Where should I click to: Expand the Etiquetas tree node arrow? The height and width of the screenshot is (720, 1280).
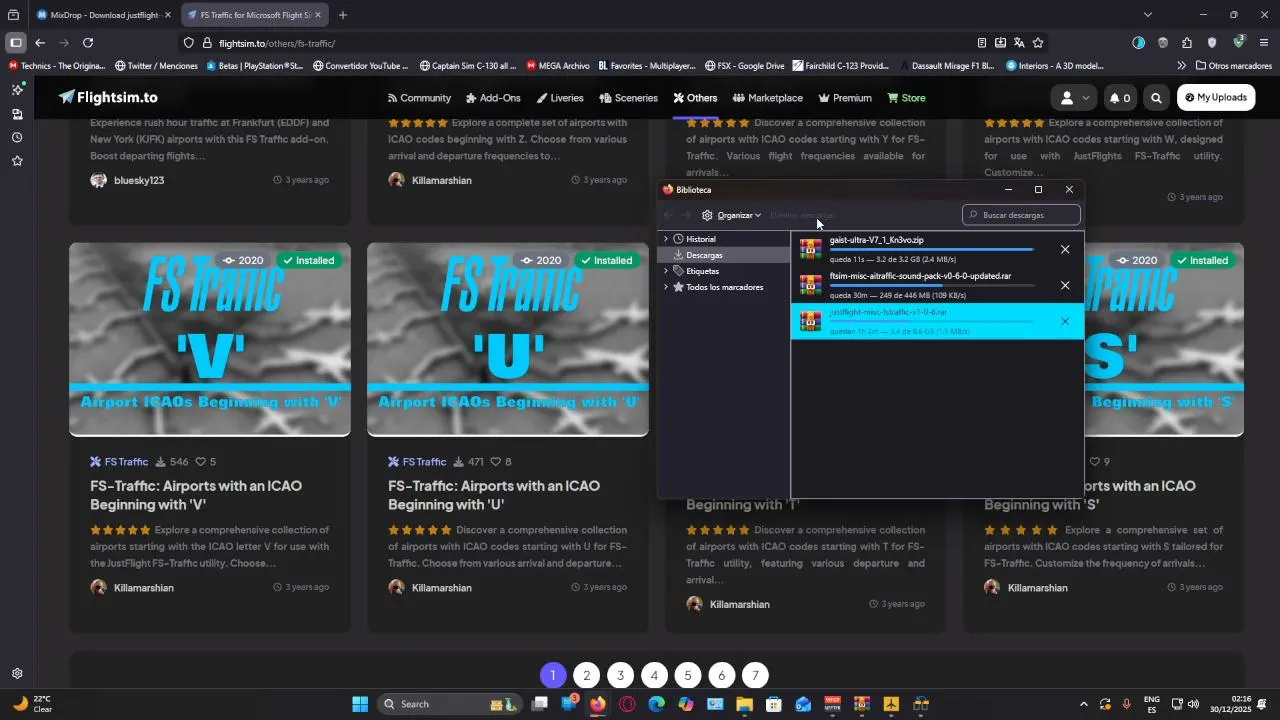point(666,271)
